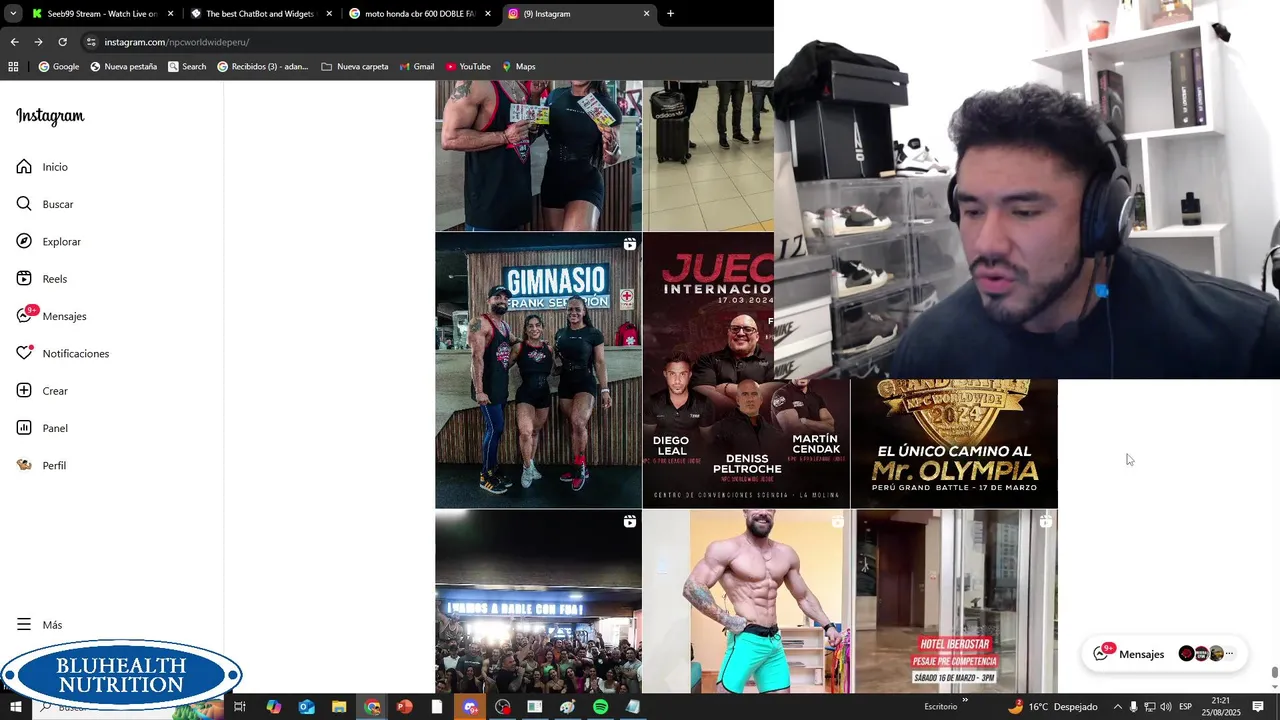Open Perfil from the sidebar
1280x720 pixels.
pyautogui.click(x=41, y=466)
